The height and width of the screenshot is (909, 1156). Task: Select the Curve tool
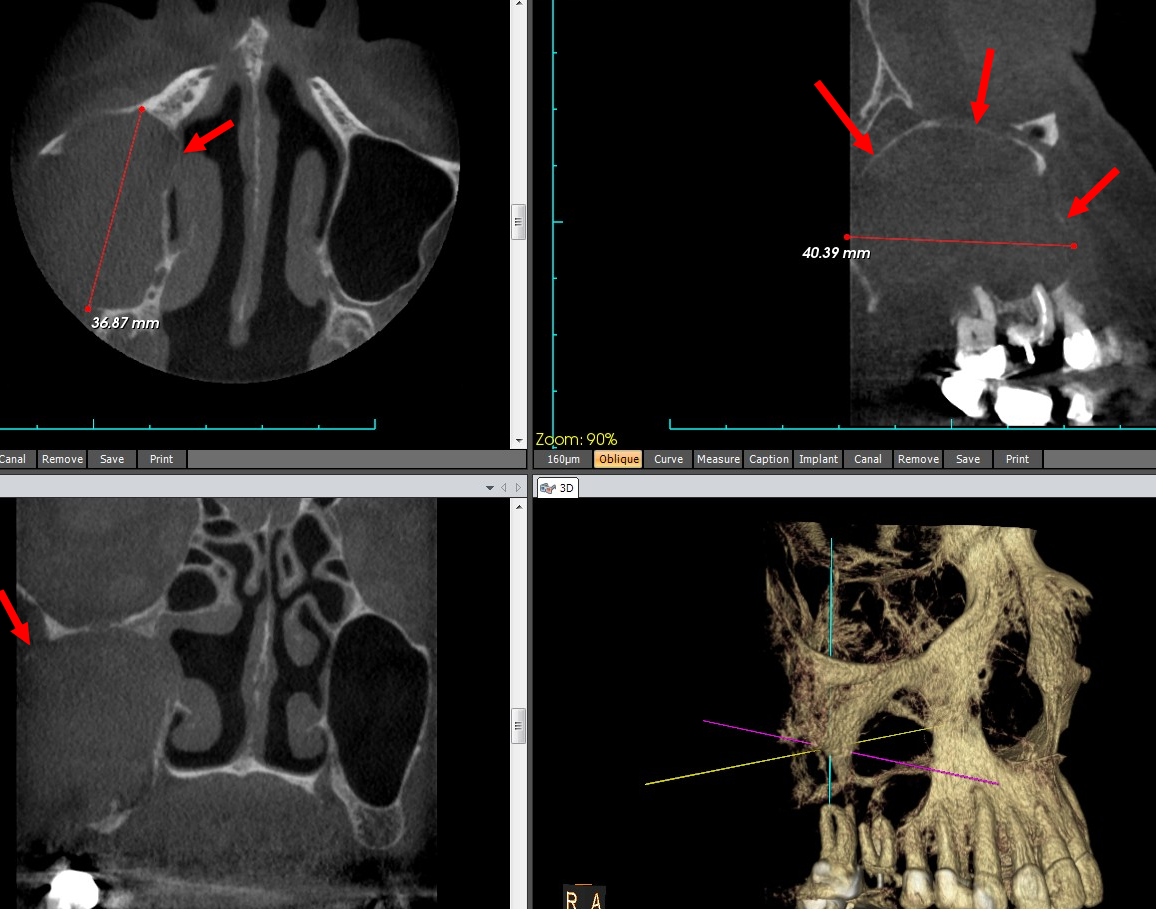coord(668,459)
